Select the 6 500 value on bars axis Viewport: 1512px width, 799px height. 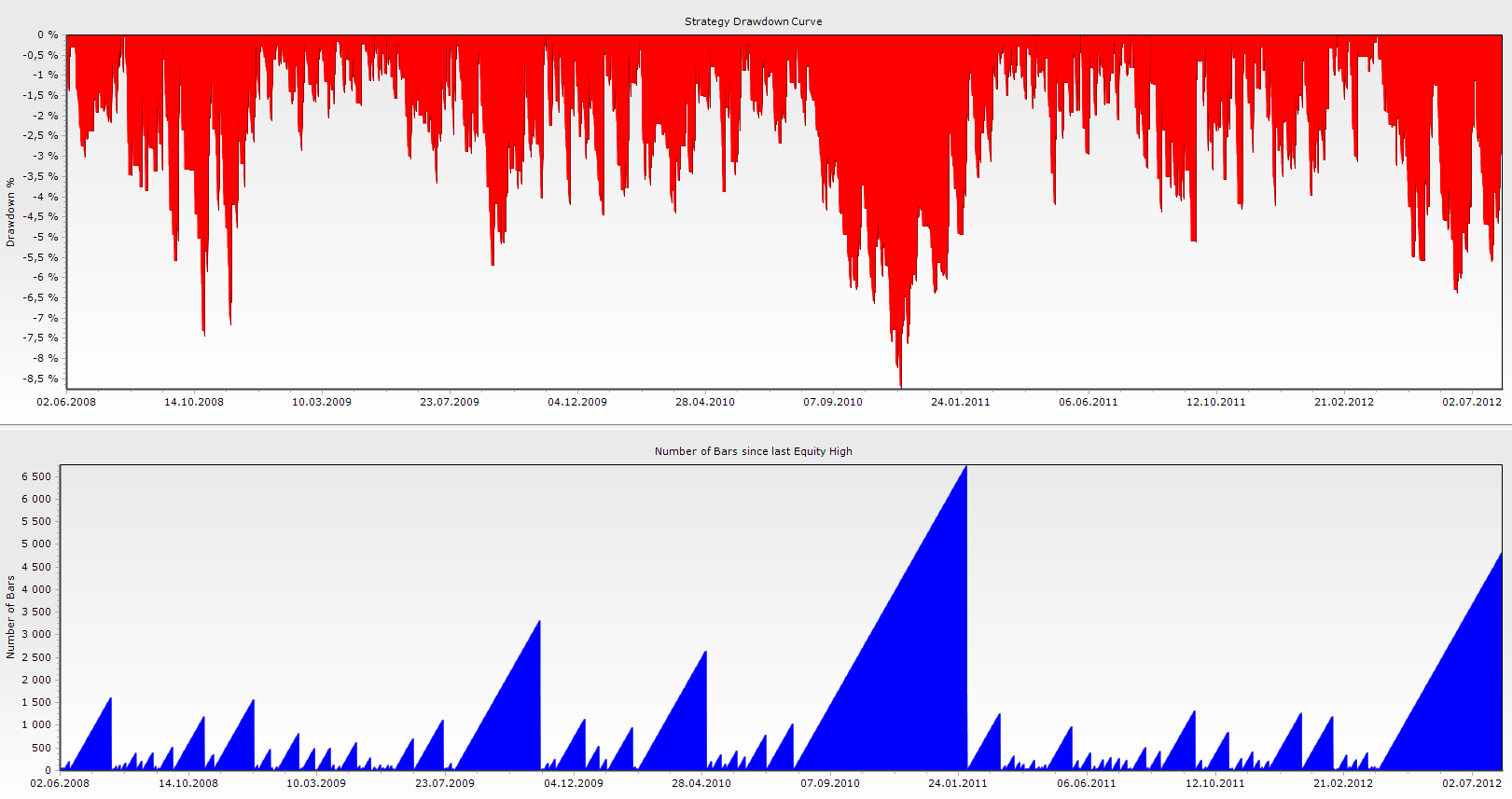click(x=36, y=476)
